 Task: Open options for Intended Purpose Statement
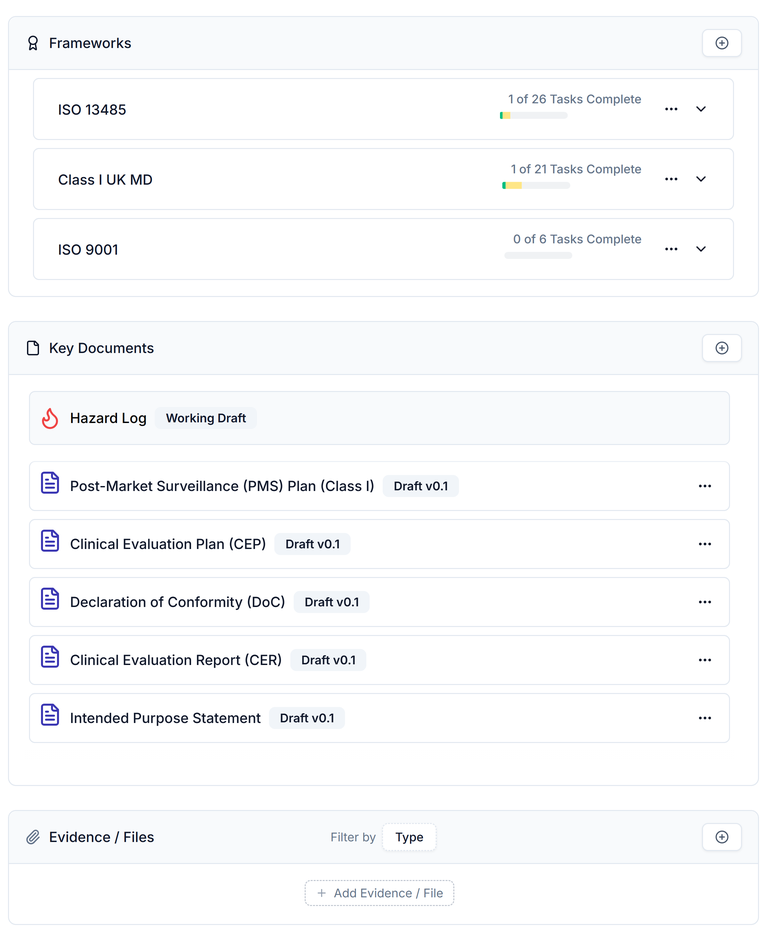point(705,718)
